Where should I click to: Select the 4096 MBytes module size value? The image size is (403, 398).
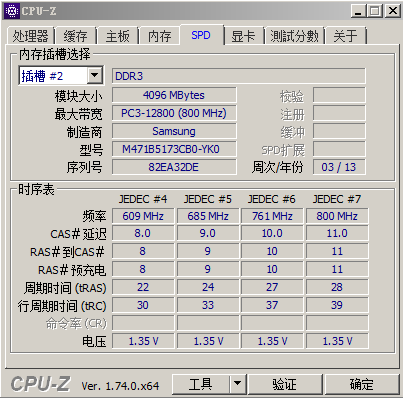(174, 95)
